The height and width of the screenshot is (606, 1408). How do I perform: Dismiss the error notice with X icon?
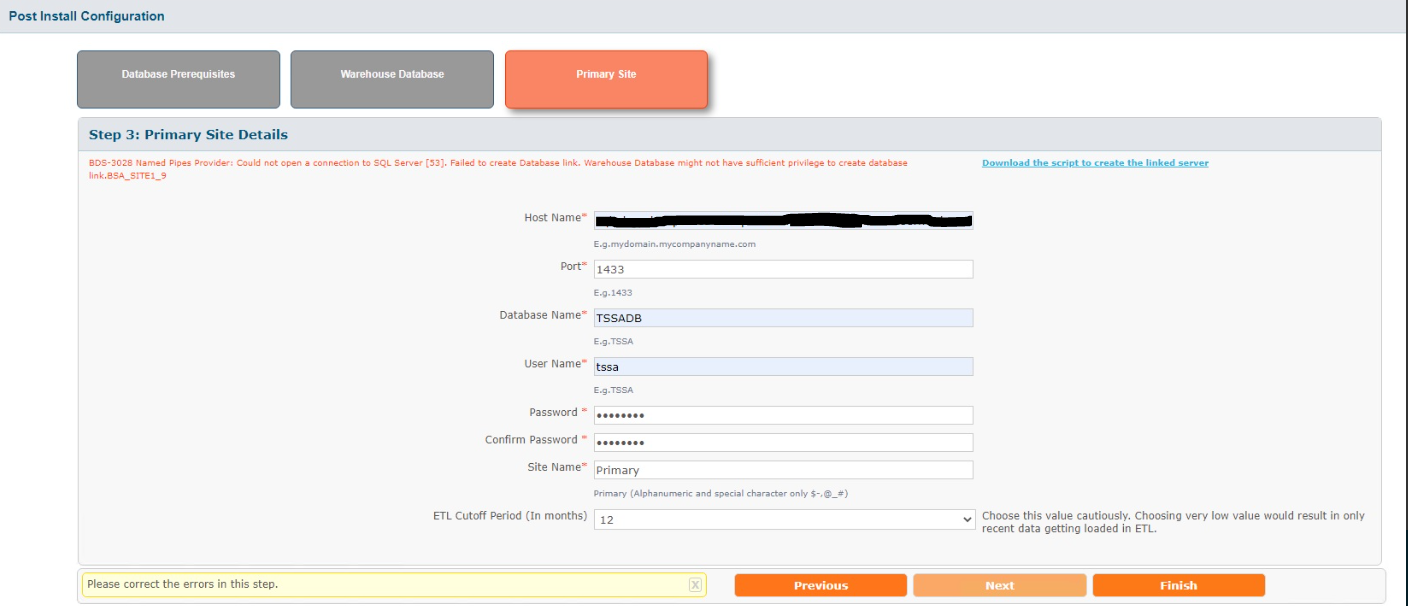coord(695,585)
